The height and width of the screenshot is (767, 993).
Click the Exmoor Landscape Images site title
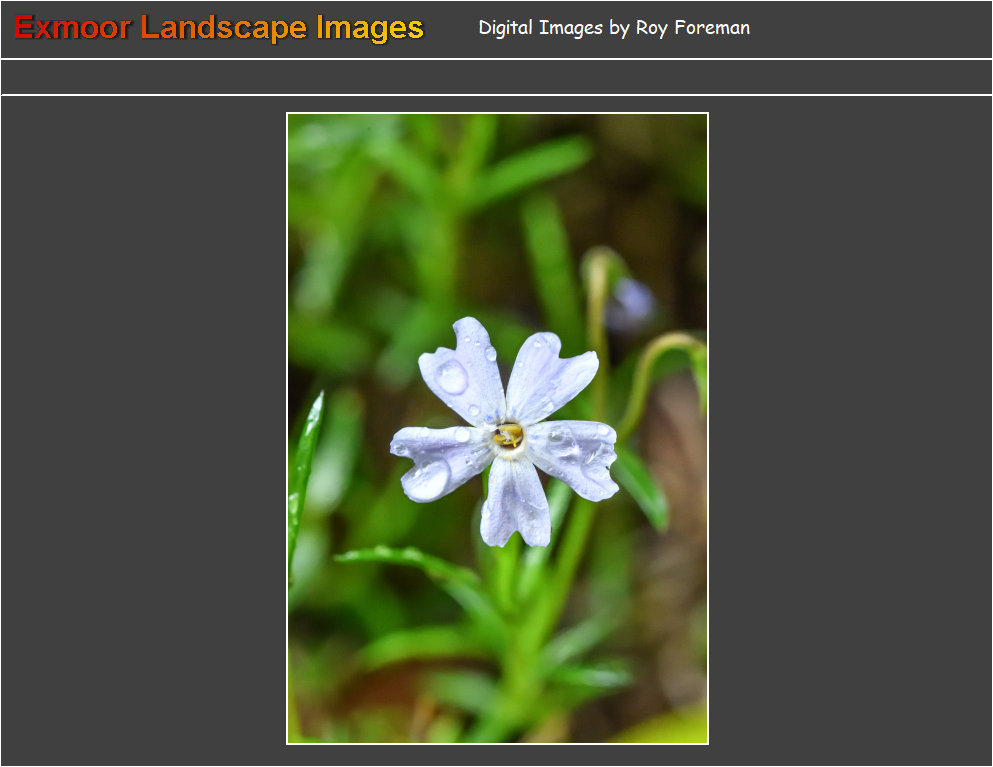[219, 28]
